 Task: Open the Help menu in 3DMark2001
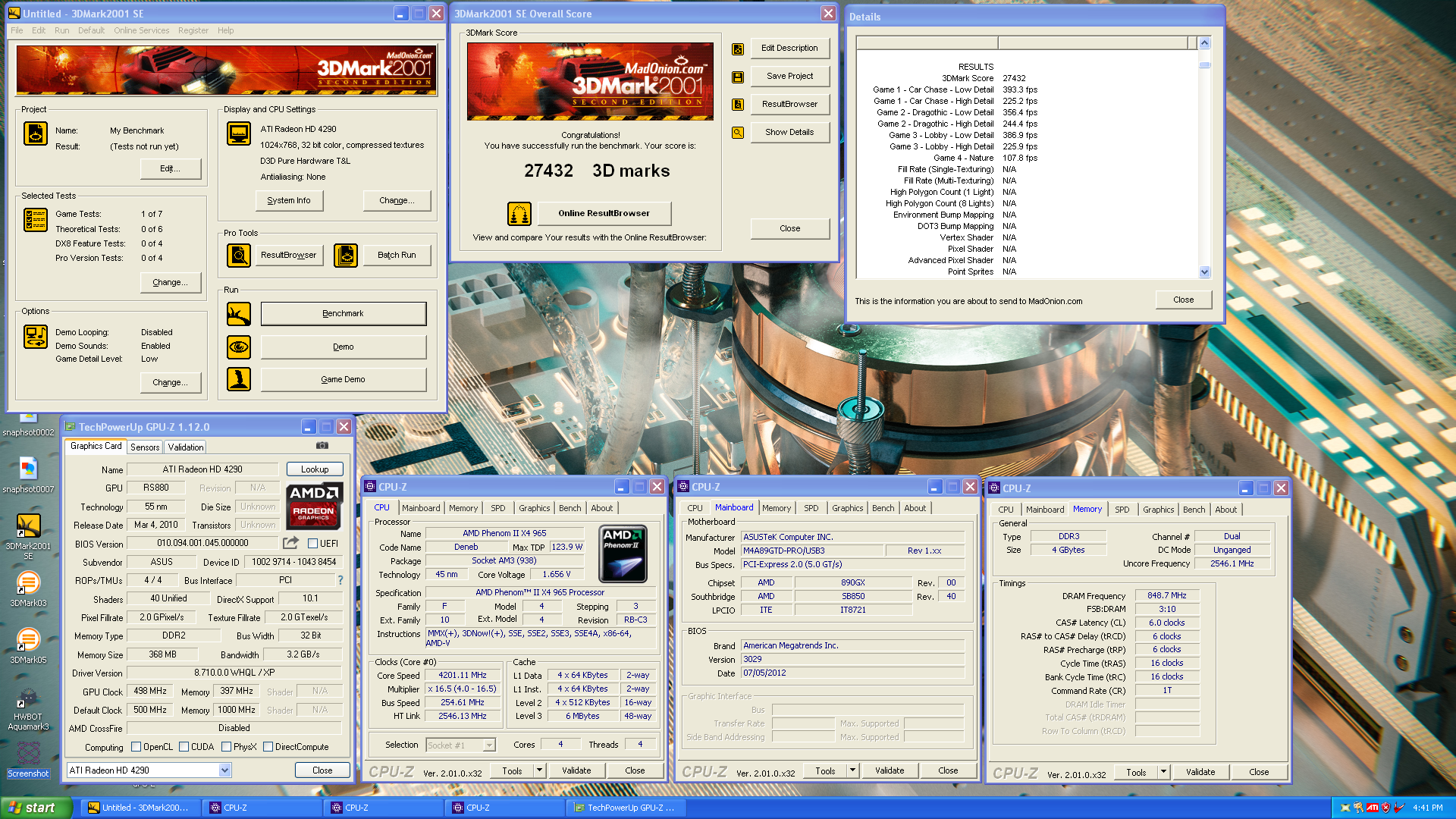pos(225,30)
